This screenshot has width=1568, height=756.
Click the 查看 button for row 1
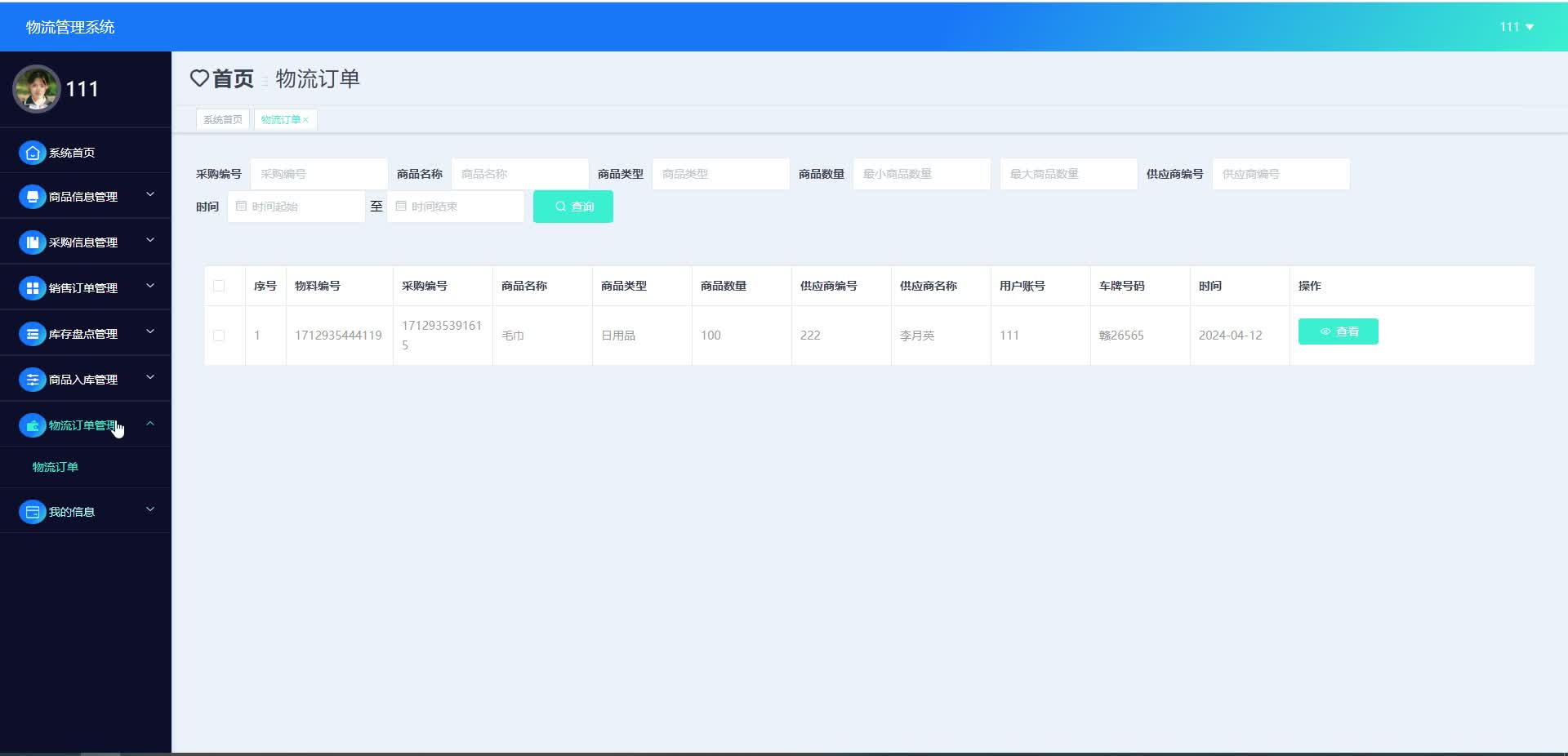tap(1339, 331)
